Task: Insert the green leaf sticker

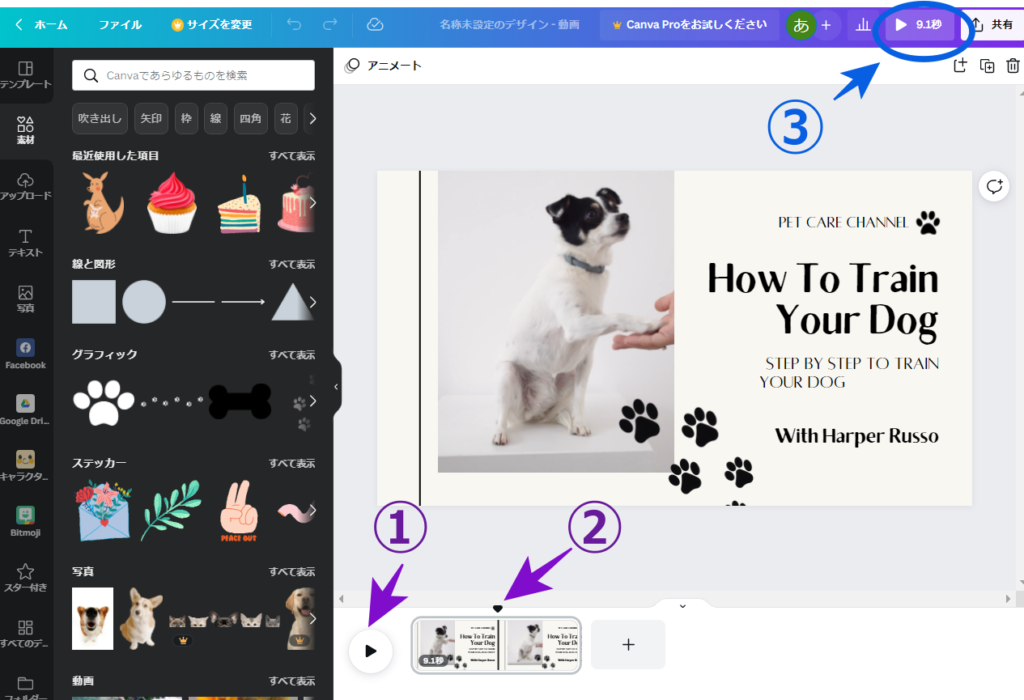Action: (172, 511)
